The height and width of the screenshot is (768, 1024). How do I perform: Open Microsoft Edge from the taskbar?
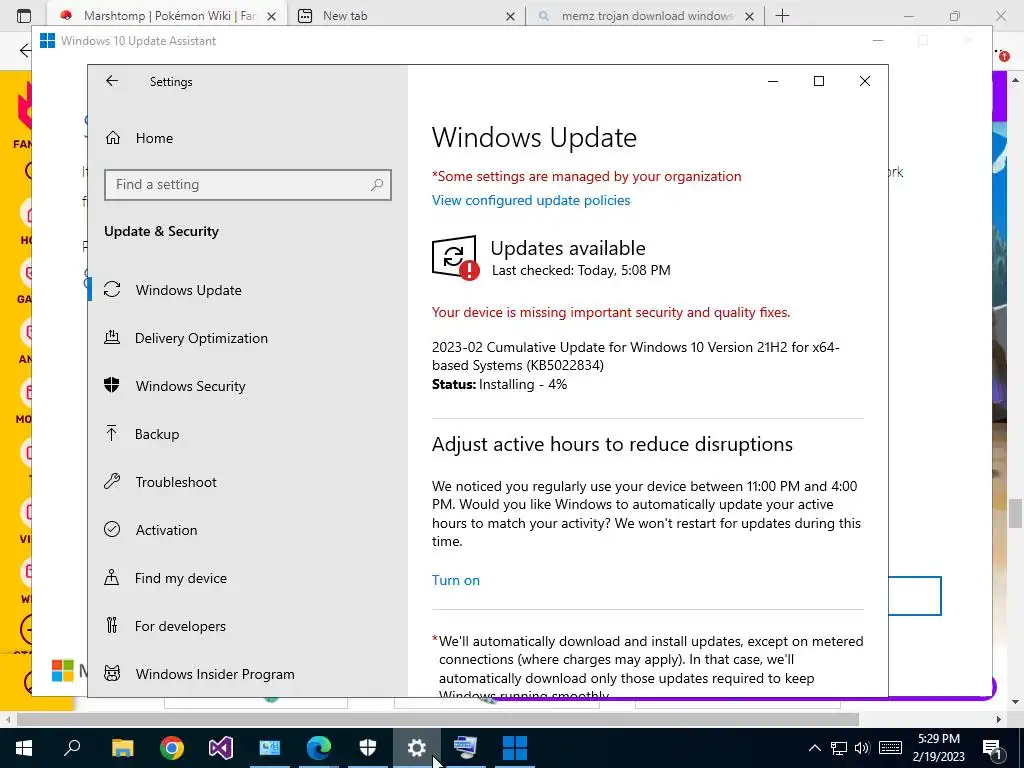(x=319, y=748)
